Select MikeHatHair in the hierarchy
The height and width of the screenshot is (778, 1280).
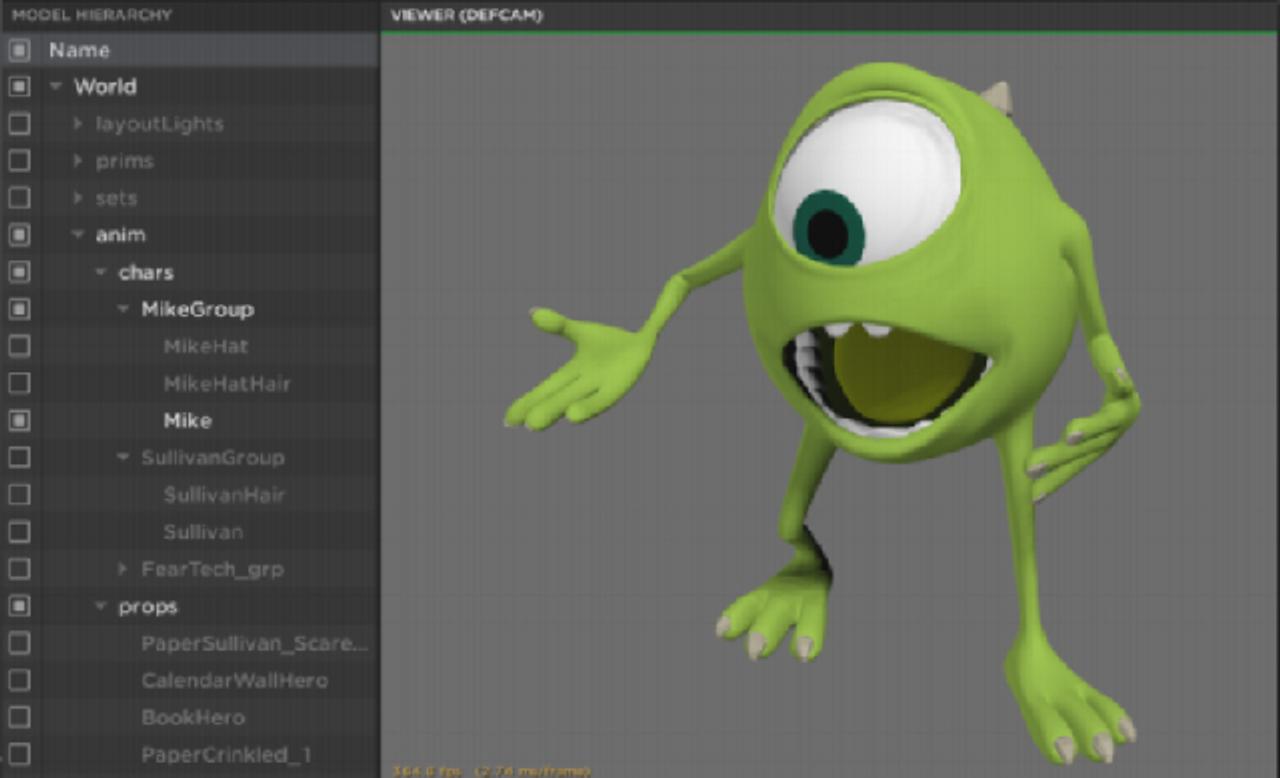click(227, 384)
